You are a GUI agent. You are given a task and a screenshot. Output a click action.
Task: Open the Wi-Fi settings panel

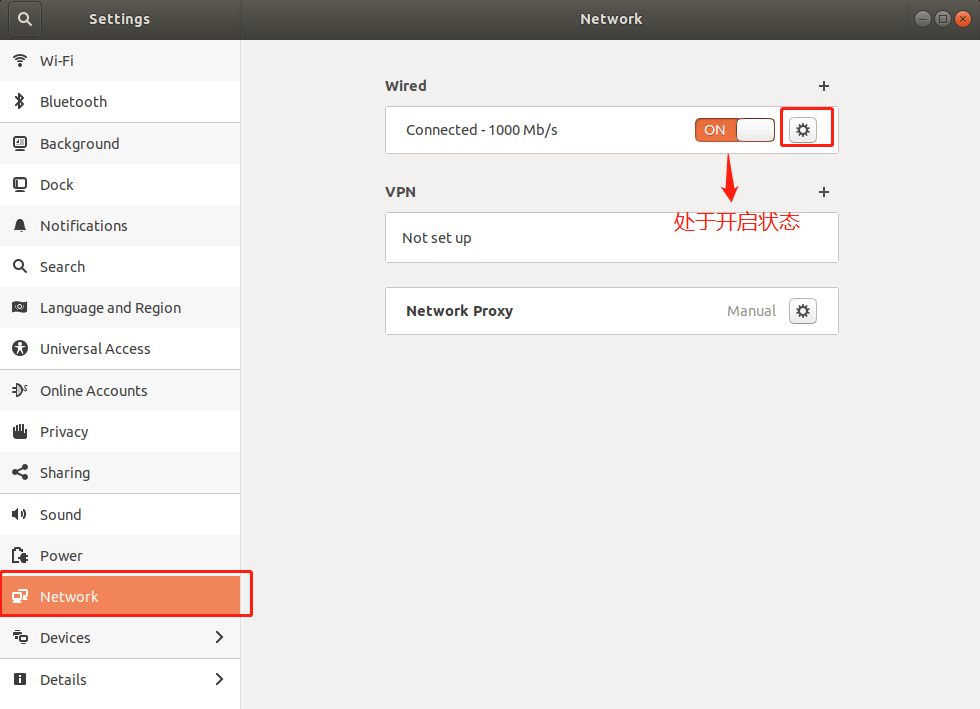click(x=120, y=61)
